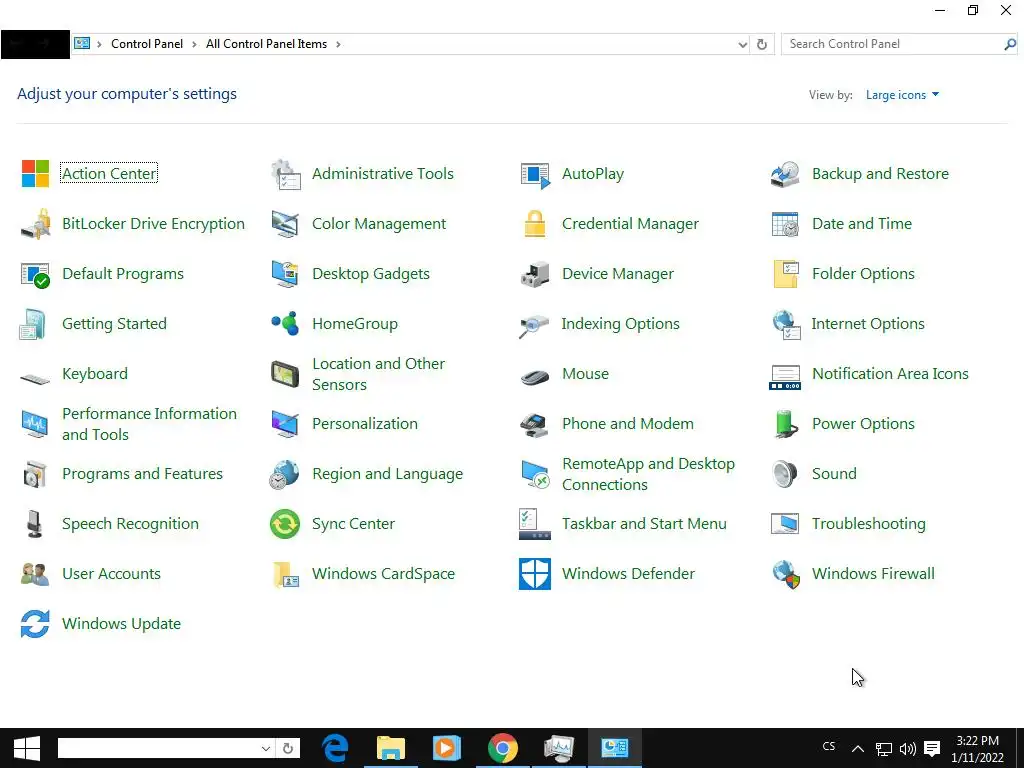
Task: Click the taskbar address input field
Action: (159, 748)
